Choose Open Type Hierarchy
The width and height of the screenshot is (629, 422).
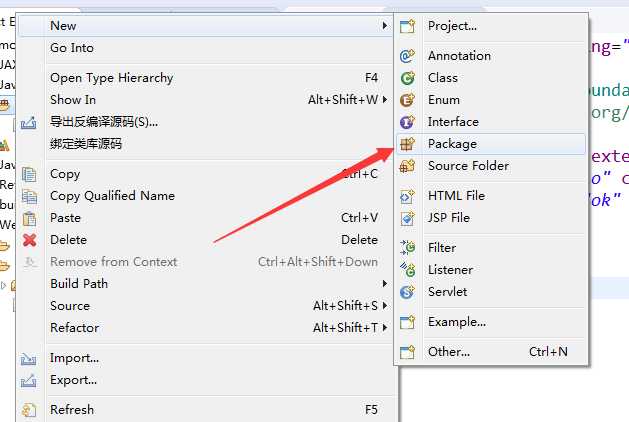pyautogui.click(x=112, y=78)
